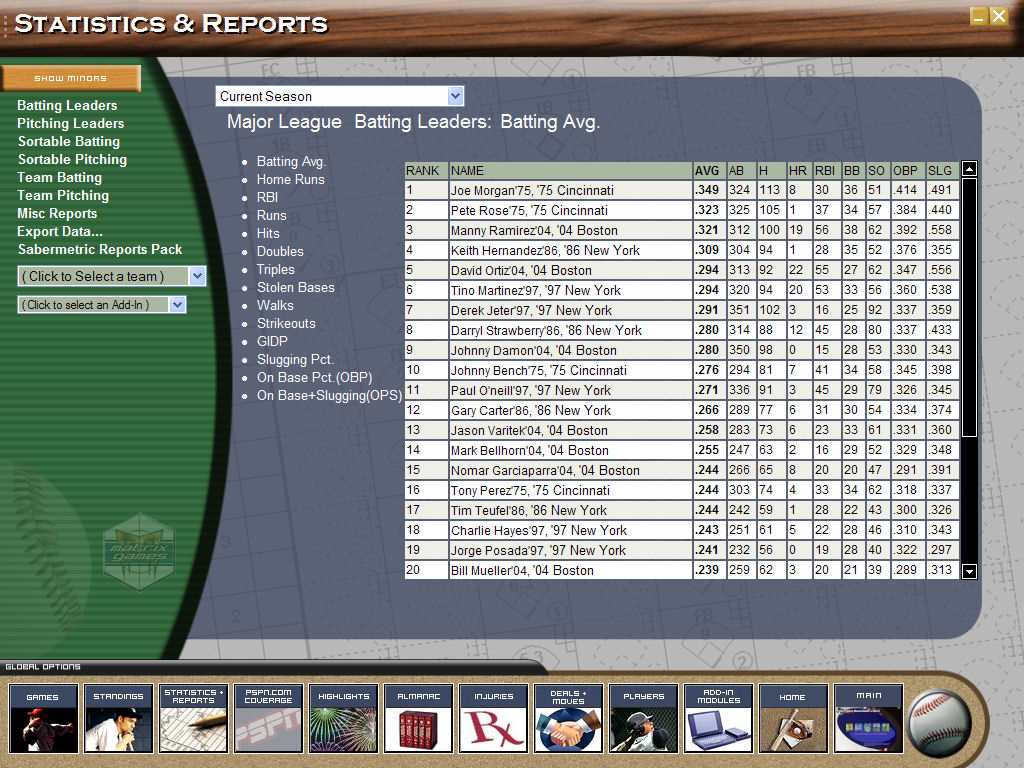
Task: Minimize the Statistics & Reports window
Action: click(x=978, y=17)
